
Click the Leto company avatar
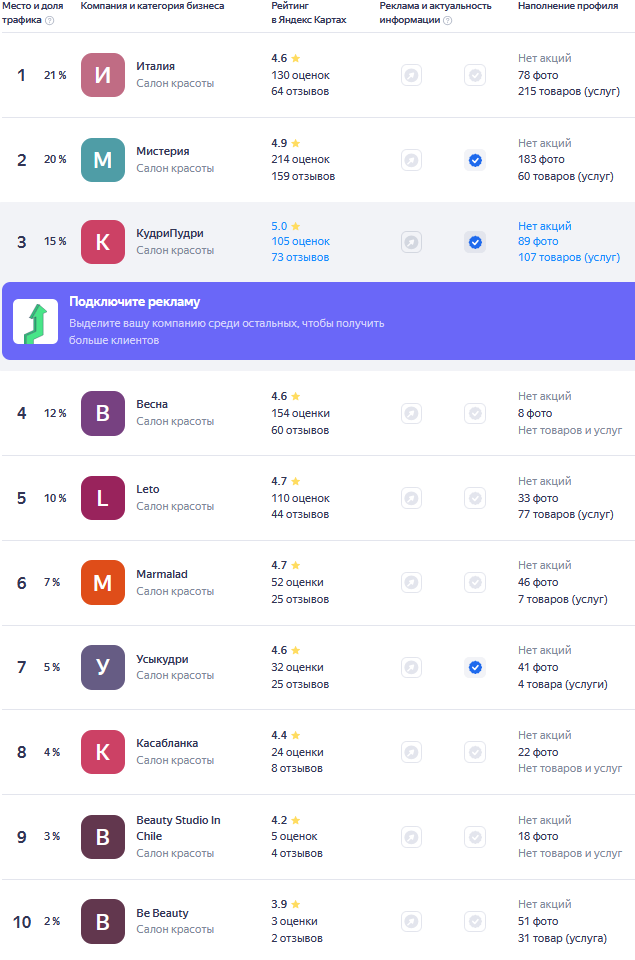pos(103,498)
